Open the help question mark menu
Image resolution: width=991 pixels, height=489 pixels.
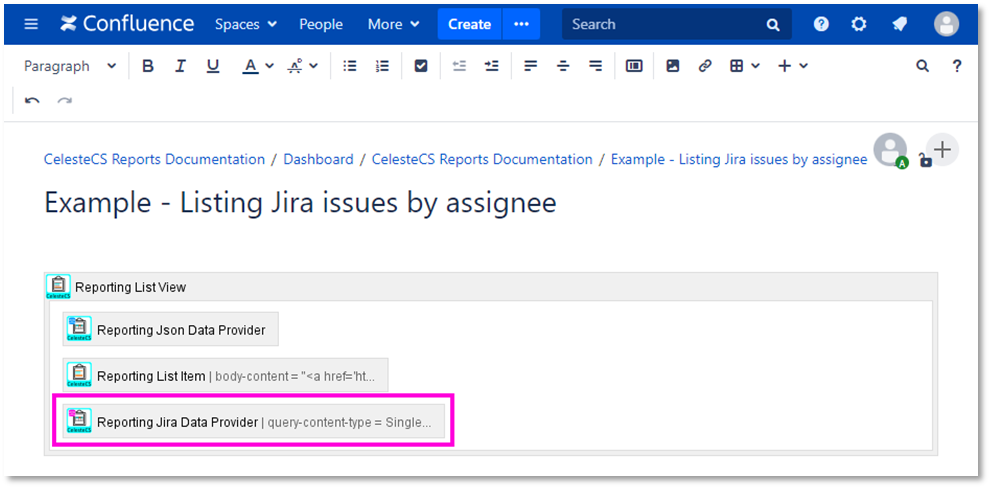pos(821,24)
